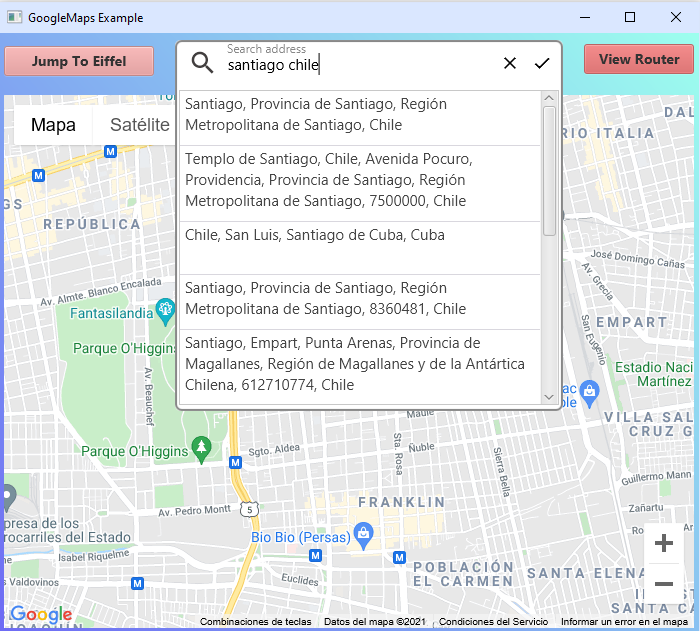This screenshot has height=631, width=700.
Task: Zoom in the map with the plus button
Action: [x=664, y=543]
